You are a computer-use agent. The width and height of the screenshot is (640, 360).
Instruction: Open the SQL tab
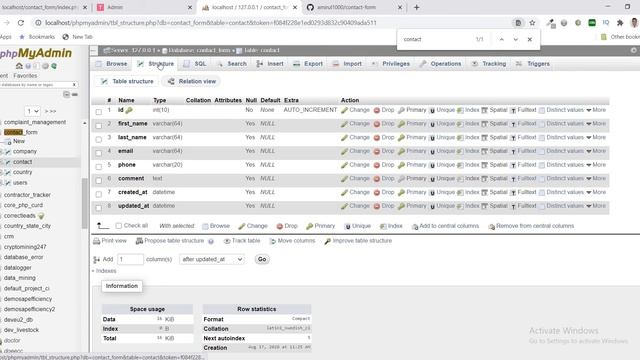coord(196,64)
